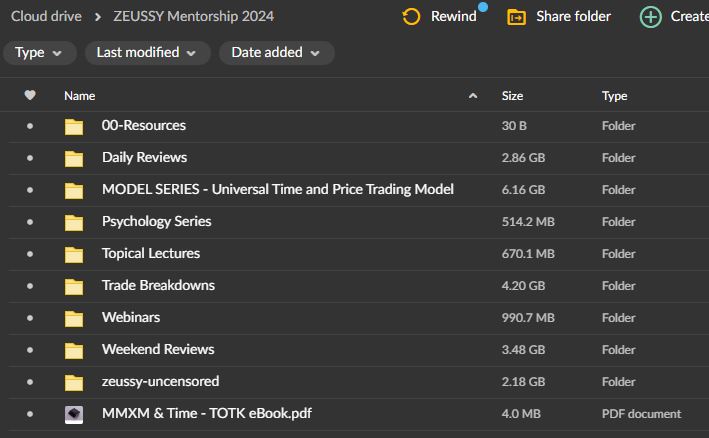Click the Create plus circle icon
The width and height of the screenshot is (709, 438).
[651, 17]
